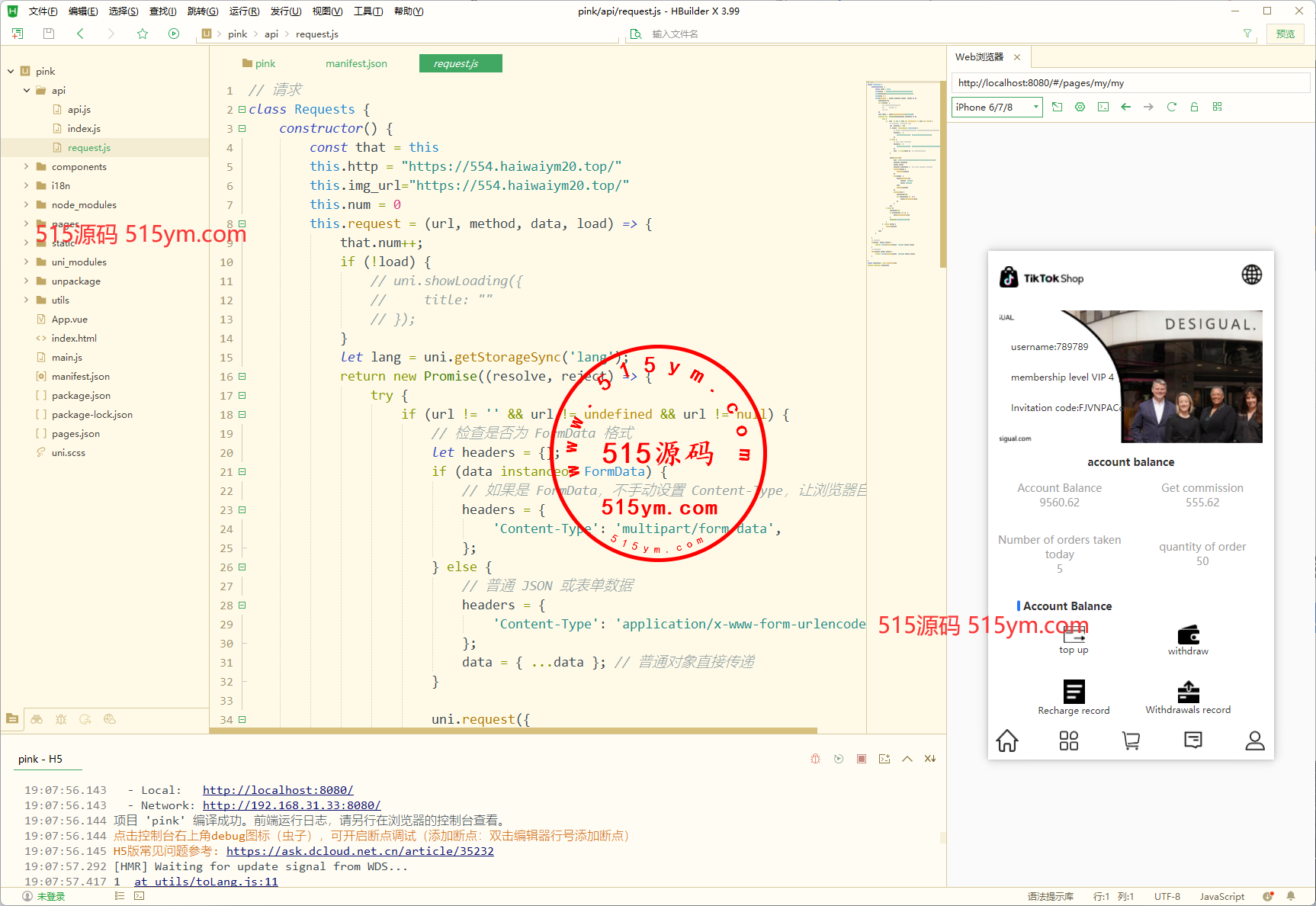Click the browser refresh icon

1171,107
